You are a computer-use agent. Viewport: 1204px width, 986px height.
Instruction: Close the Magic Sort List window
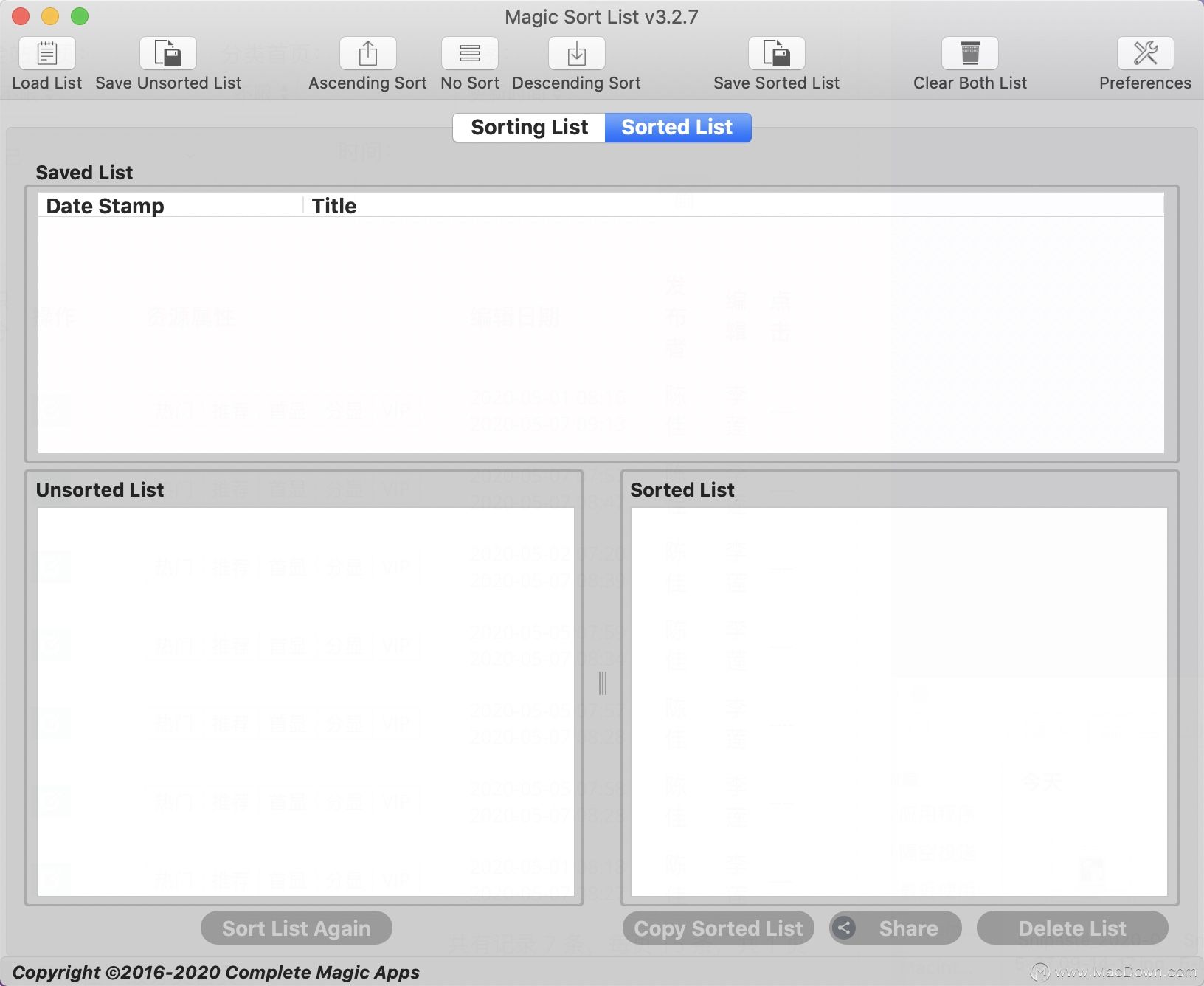click(21, 16)
